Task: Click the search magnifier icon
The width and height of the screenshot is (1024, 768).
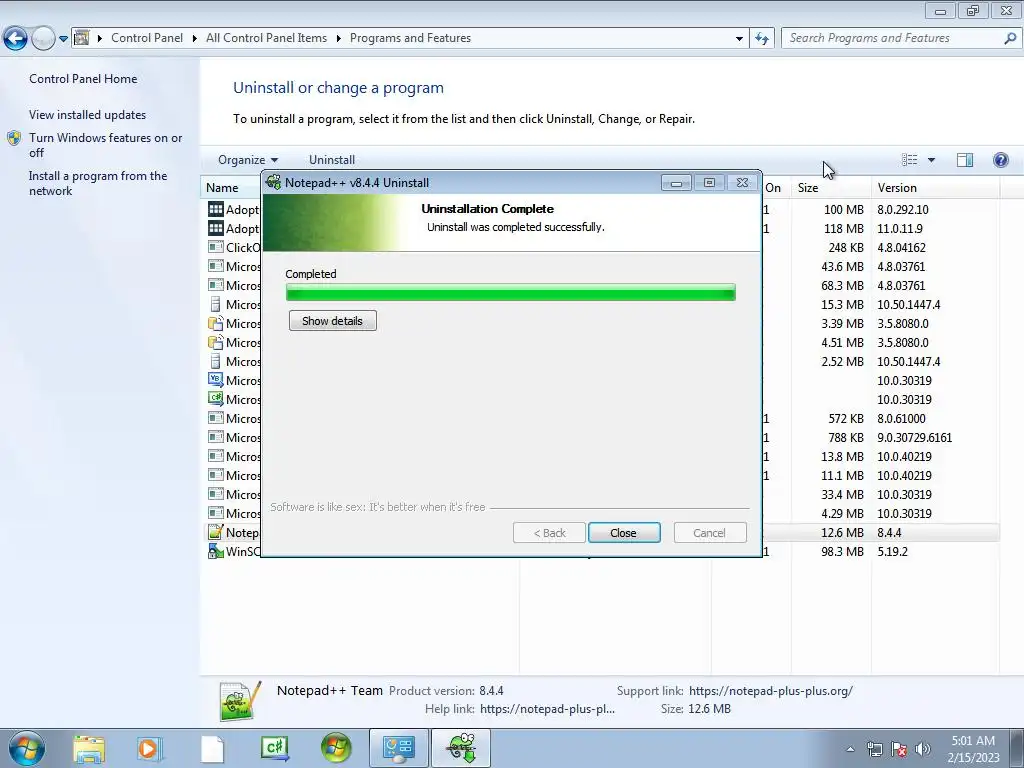Action: click(1010, 38)
